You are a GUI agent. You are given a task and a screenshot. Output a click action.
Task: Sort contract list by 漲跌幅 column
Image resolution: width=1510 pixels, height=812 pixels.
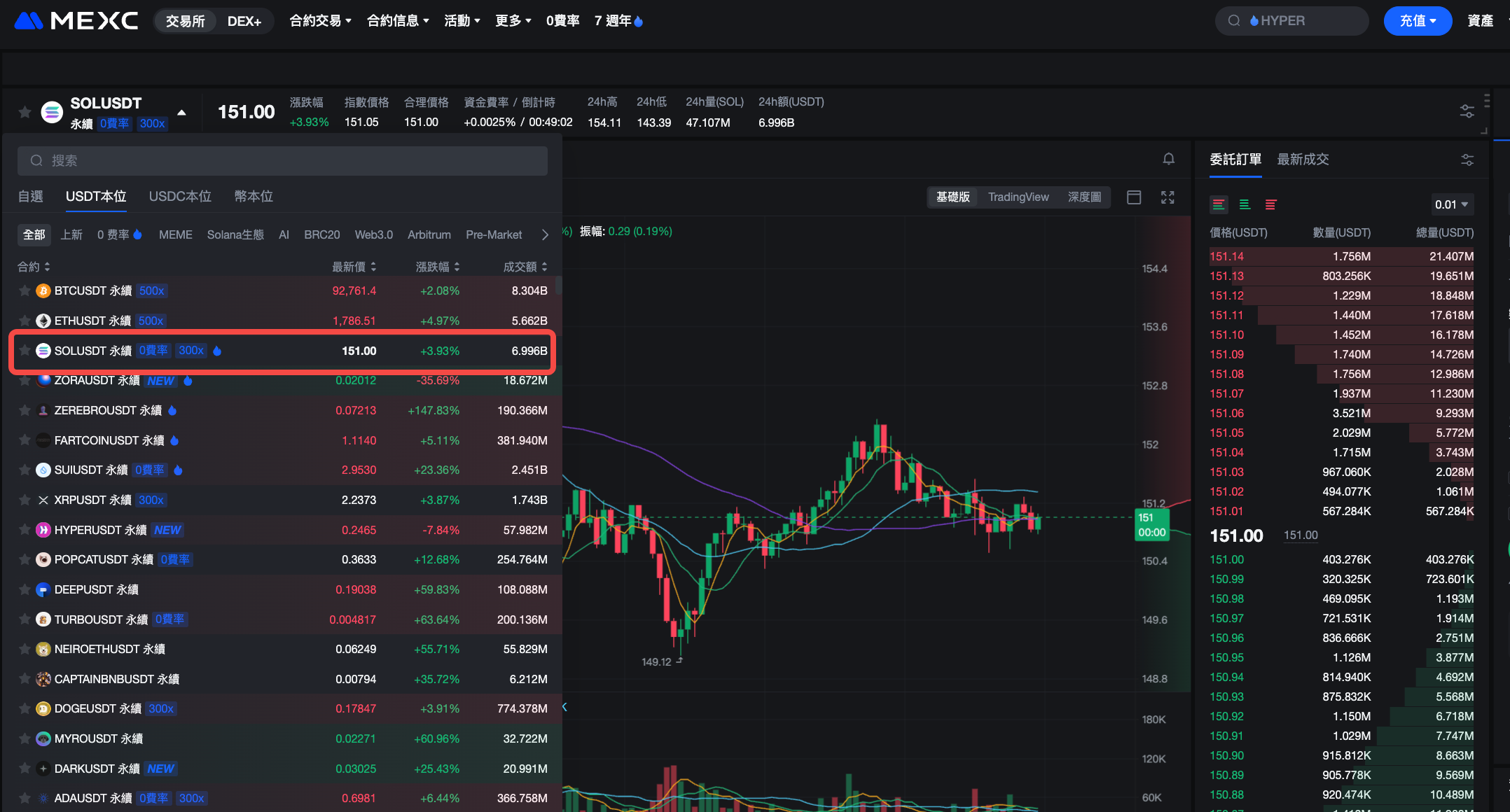coord(438,267)
